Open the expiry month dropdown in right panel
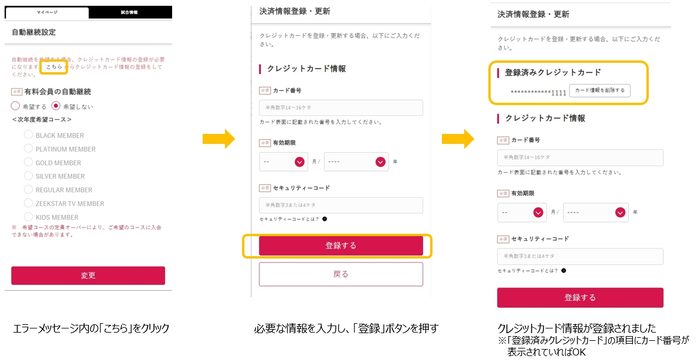Viewport: 700px width, 364px height. tap(522, 213)
